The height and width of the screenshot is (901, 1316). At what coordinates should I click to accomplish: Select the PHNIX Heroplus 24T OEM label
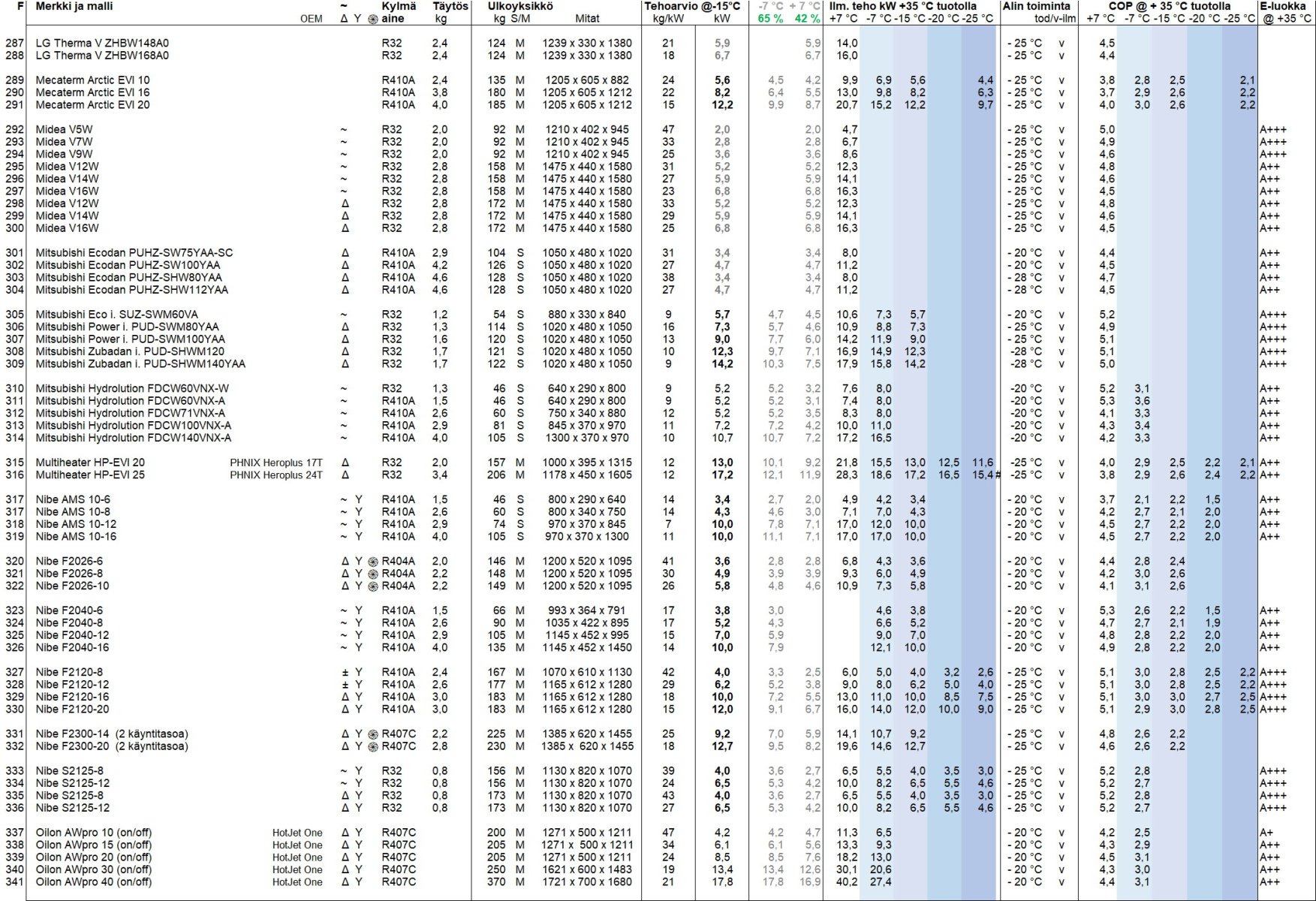point(276,475)
